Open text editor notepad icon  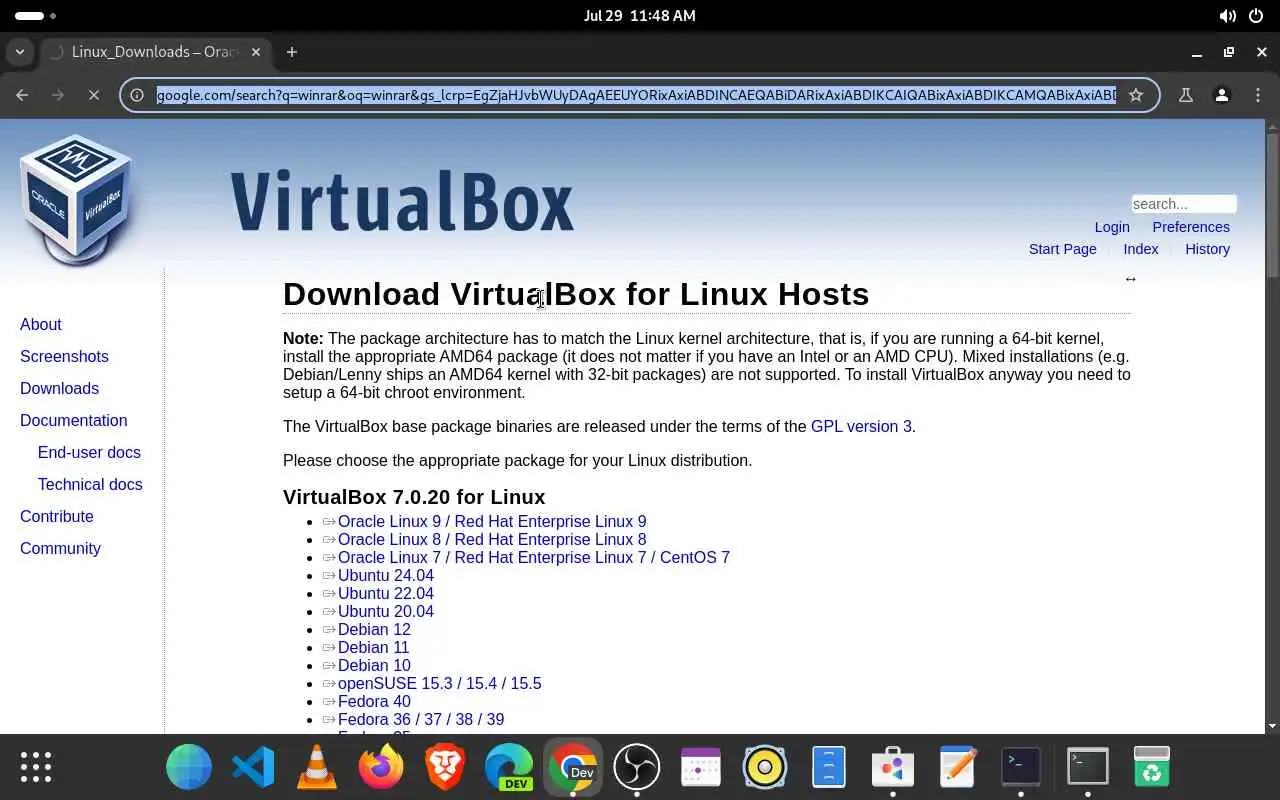coord(957,767)
